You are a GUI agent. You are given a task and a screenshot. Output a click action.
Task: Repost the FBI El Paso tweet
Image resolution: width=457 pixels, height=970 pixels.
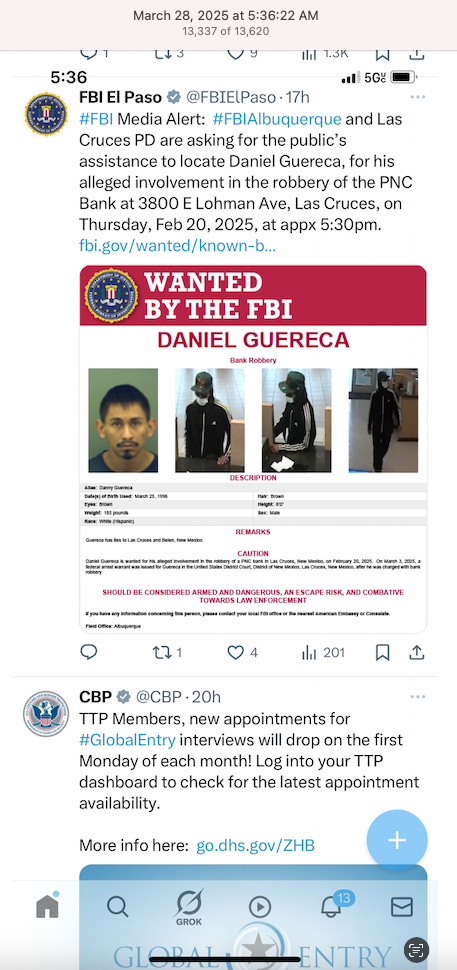point(167,652)
